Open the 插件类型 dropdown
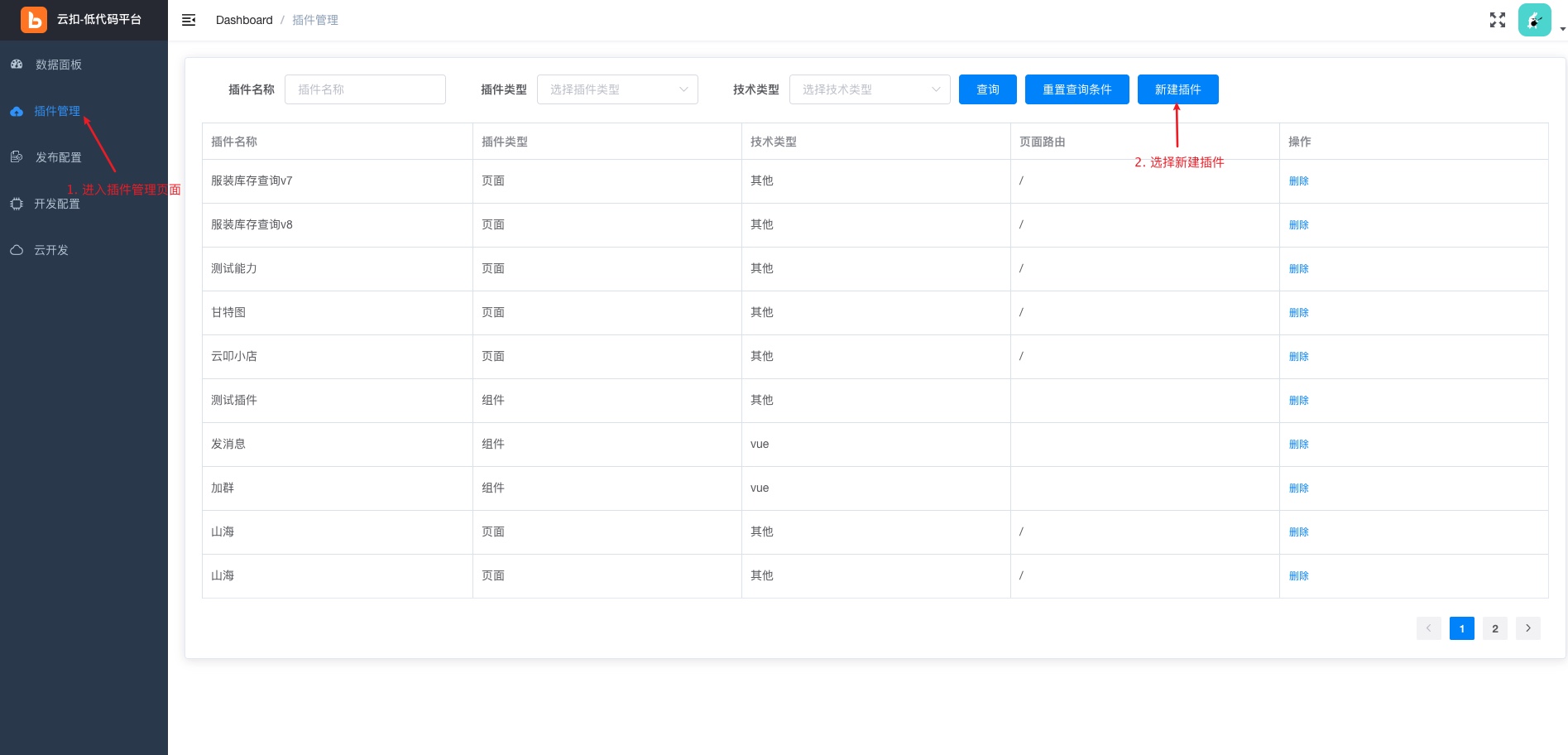Screen dimensions: 1568x755 coord(616,89)
